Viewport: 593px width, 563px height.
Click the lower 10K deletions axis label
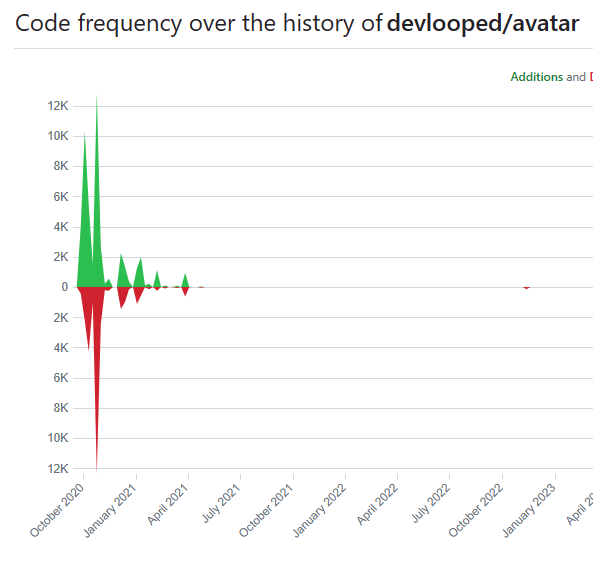point(58,438)
